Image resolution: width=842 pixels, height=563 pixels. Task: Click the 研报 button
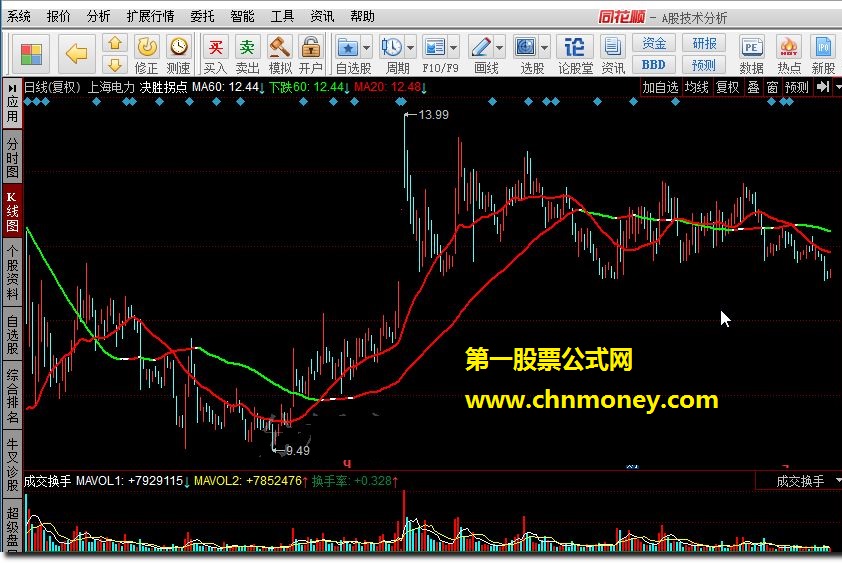[703, 43]
